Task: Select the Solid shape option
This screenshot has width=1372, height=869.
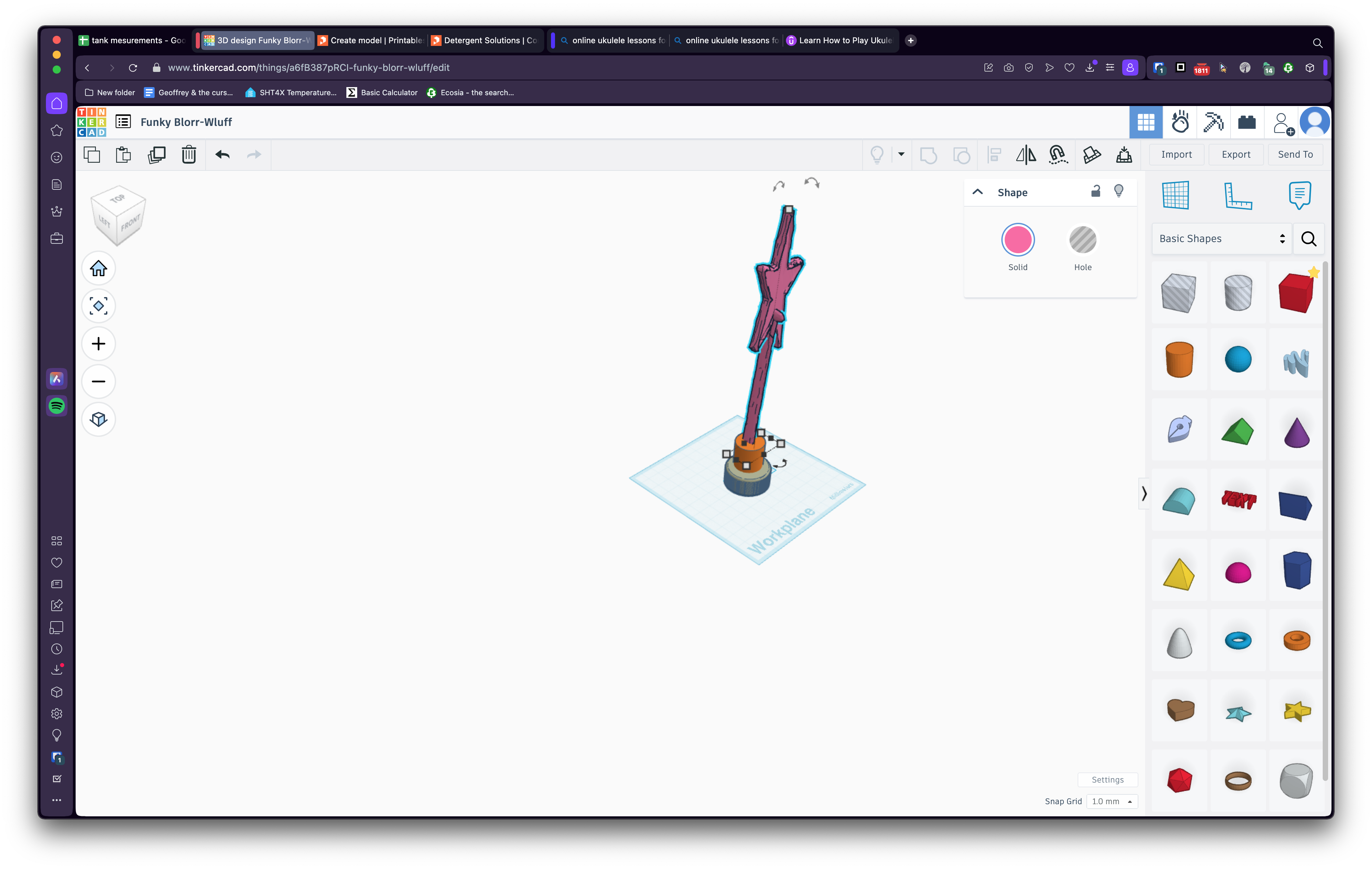Action: tap(1018, 240)
